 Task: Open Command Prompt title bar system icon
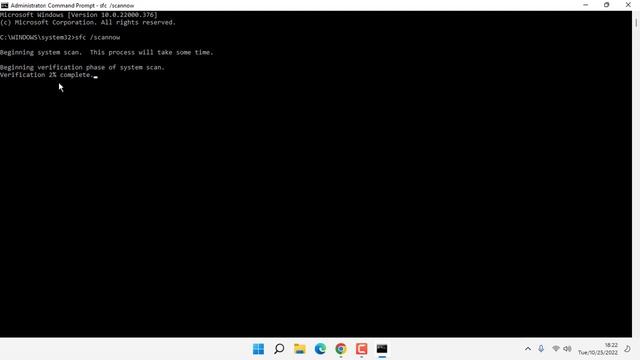4,5
